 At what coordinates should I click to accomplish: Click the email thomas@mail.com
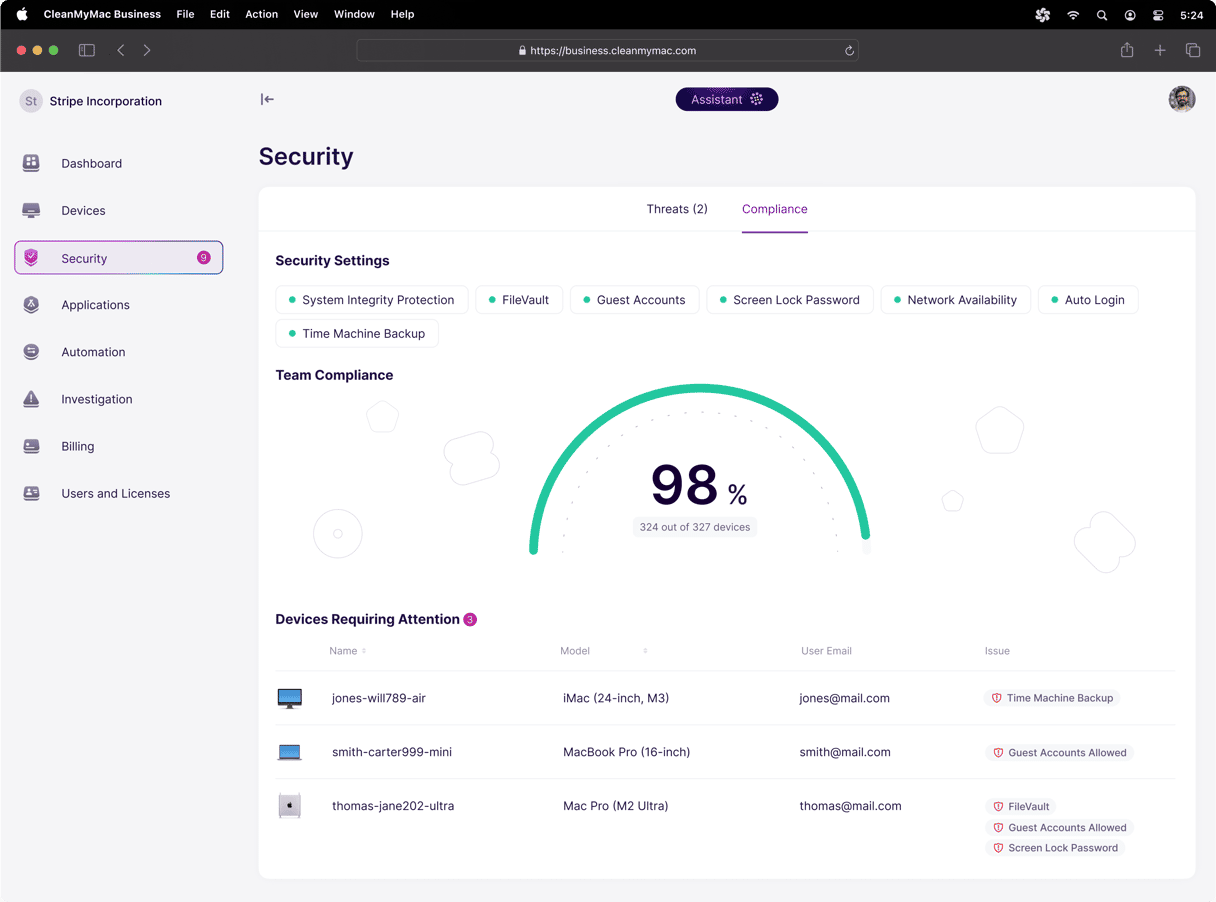(x=850, y=806)
